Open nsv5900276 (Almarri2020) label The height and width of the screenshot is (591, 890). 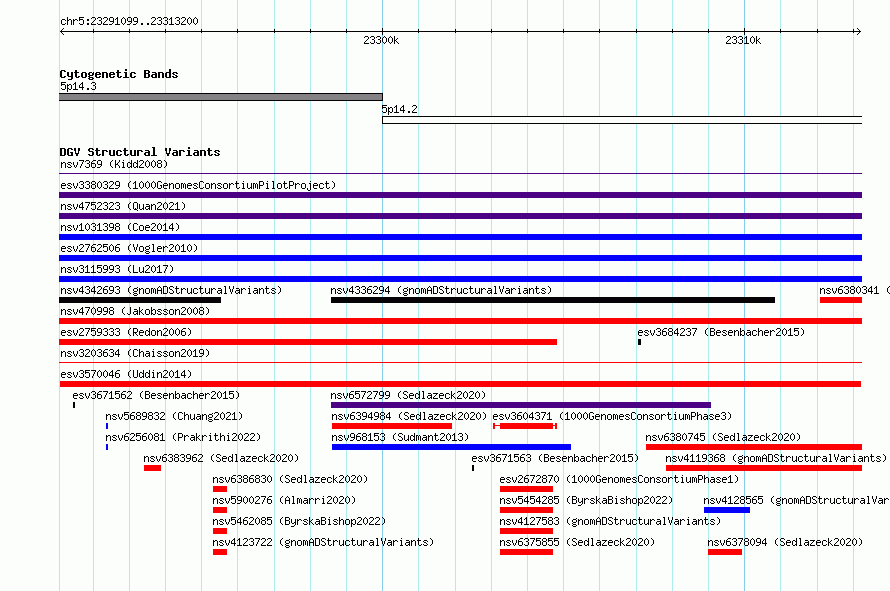point(284,501)
